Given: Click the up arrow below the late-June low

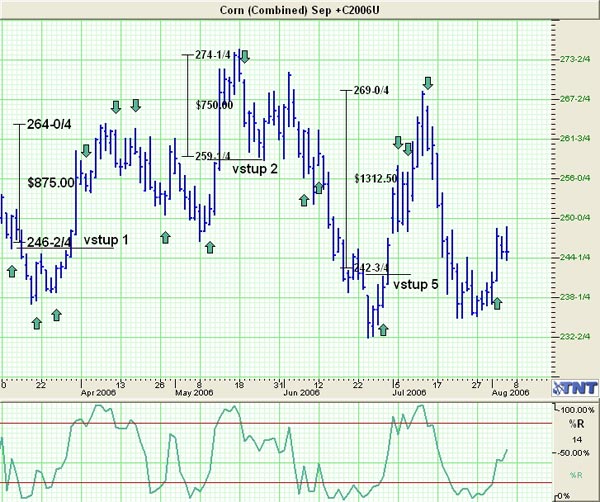Looking at the screenshot, I should [x=383, y=329].
